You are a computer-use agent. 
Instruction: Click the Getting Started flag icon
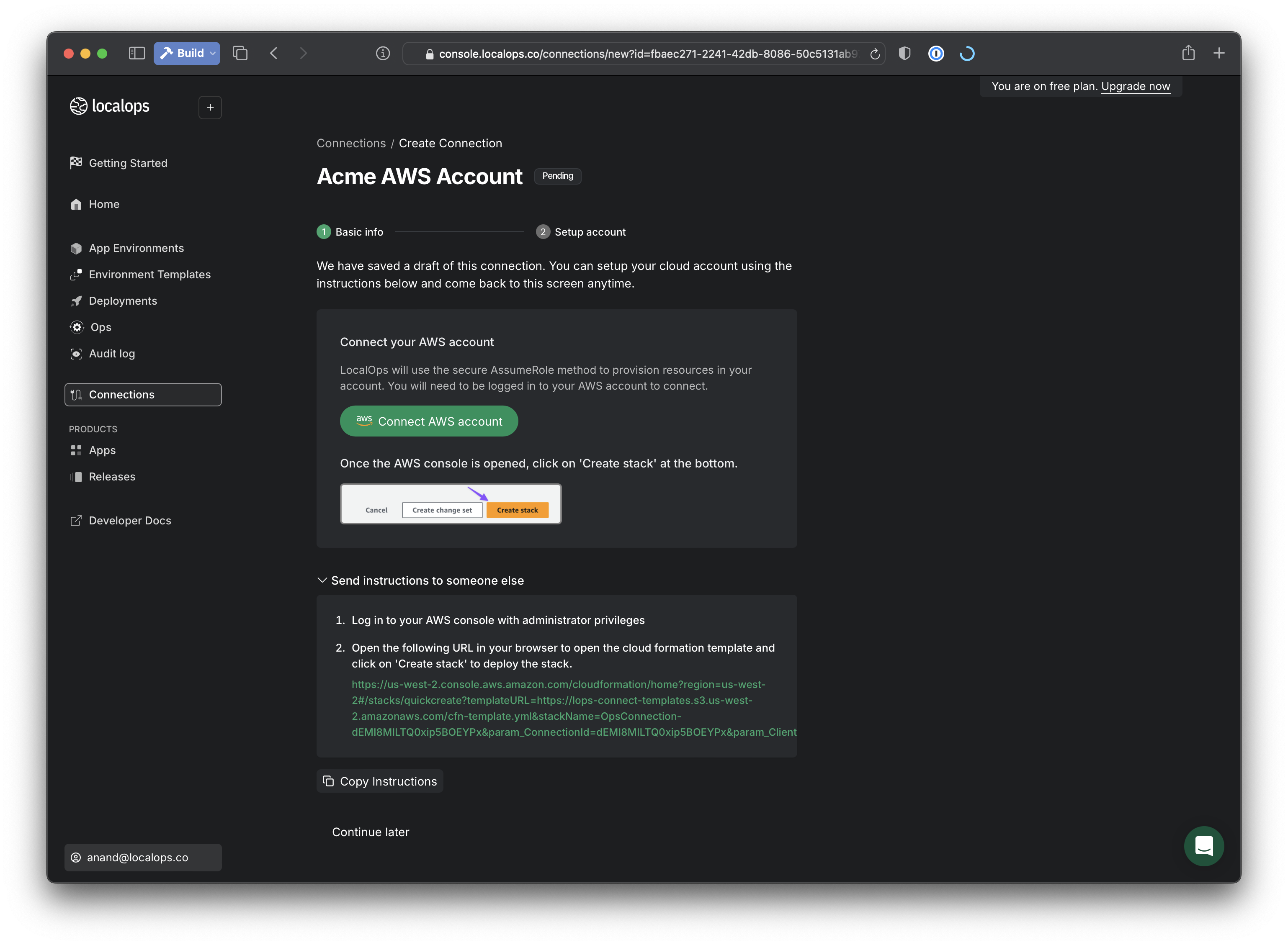tap(76, 162)
